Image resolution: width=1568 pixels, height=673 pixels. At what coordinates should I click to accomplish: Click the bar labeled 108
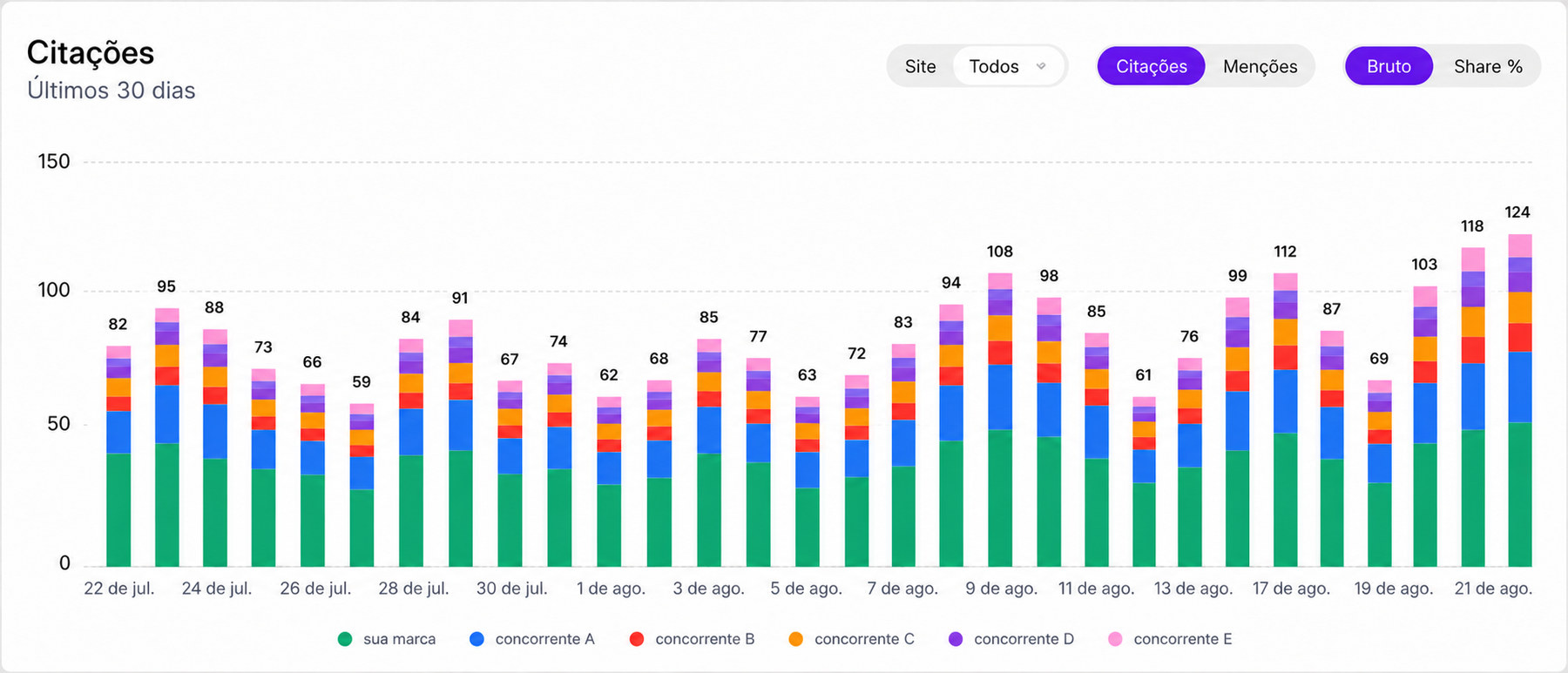pyautogui.click(x=1000, y=421)
